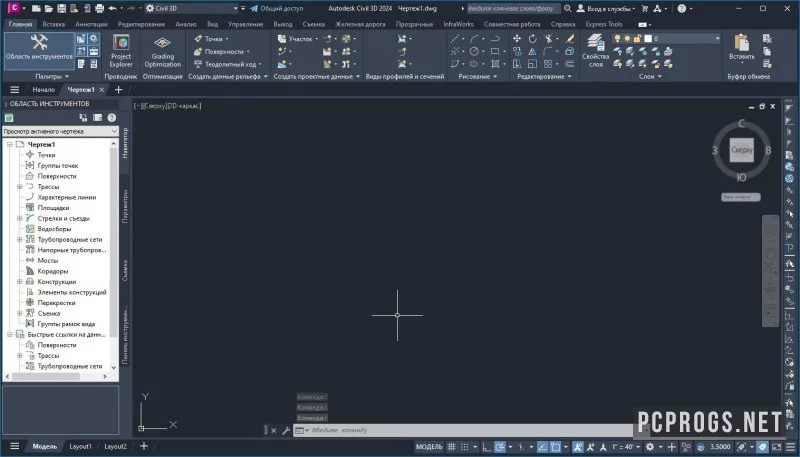Toggle МОДЕЛЬ model space button
Image resolution: width=800 pixels, height=457 pixels.
[x=429, y=447]
